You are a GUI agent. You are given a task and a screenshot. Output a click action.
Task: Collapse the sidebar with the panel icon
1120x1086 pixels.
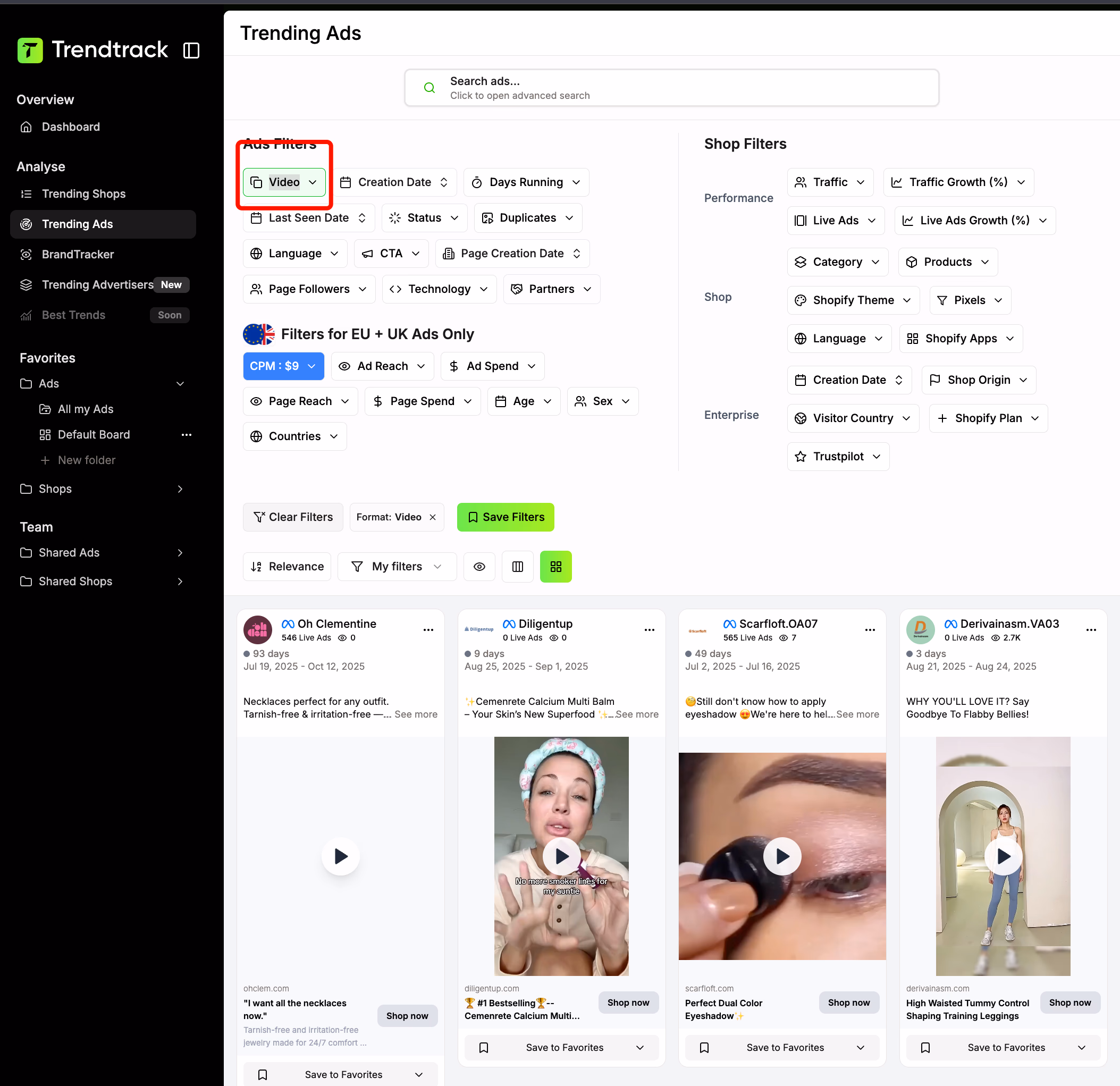tap(191, 50)
